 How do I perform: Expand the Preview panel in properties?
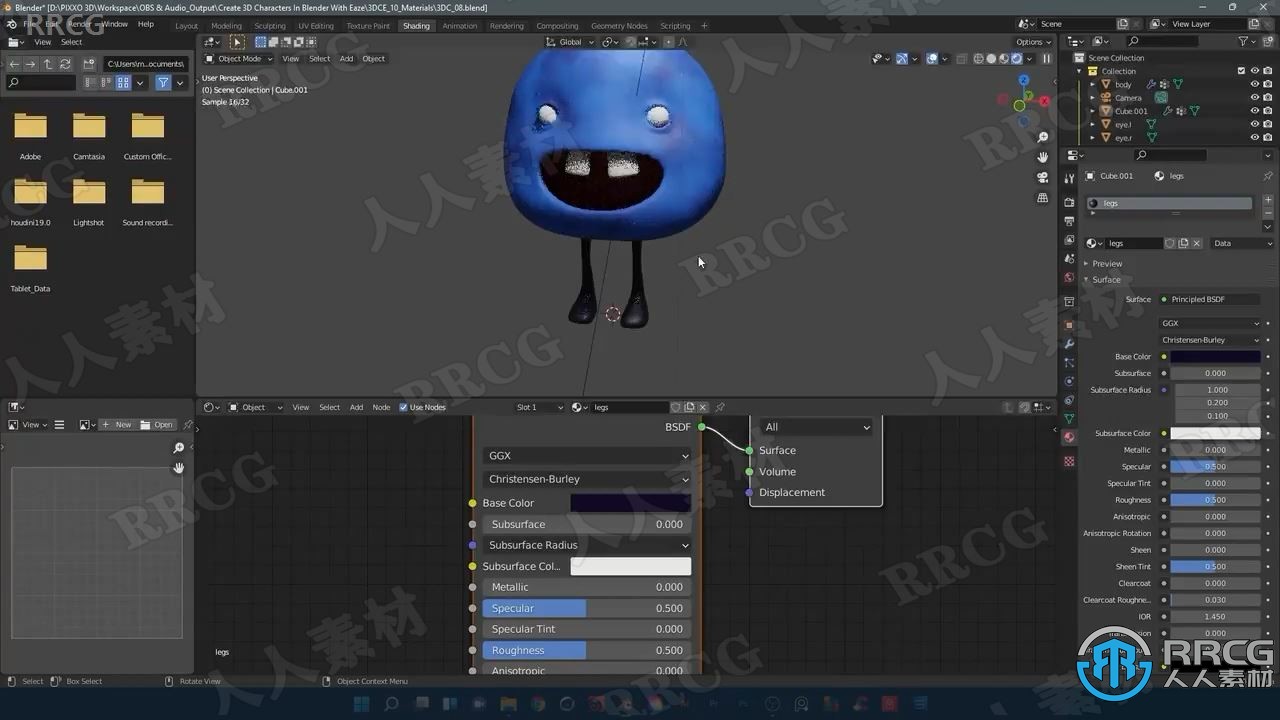(x=1106, y=264)
